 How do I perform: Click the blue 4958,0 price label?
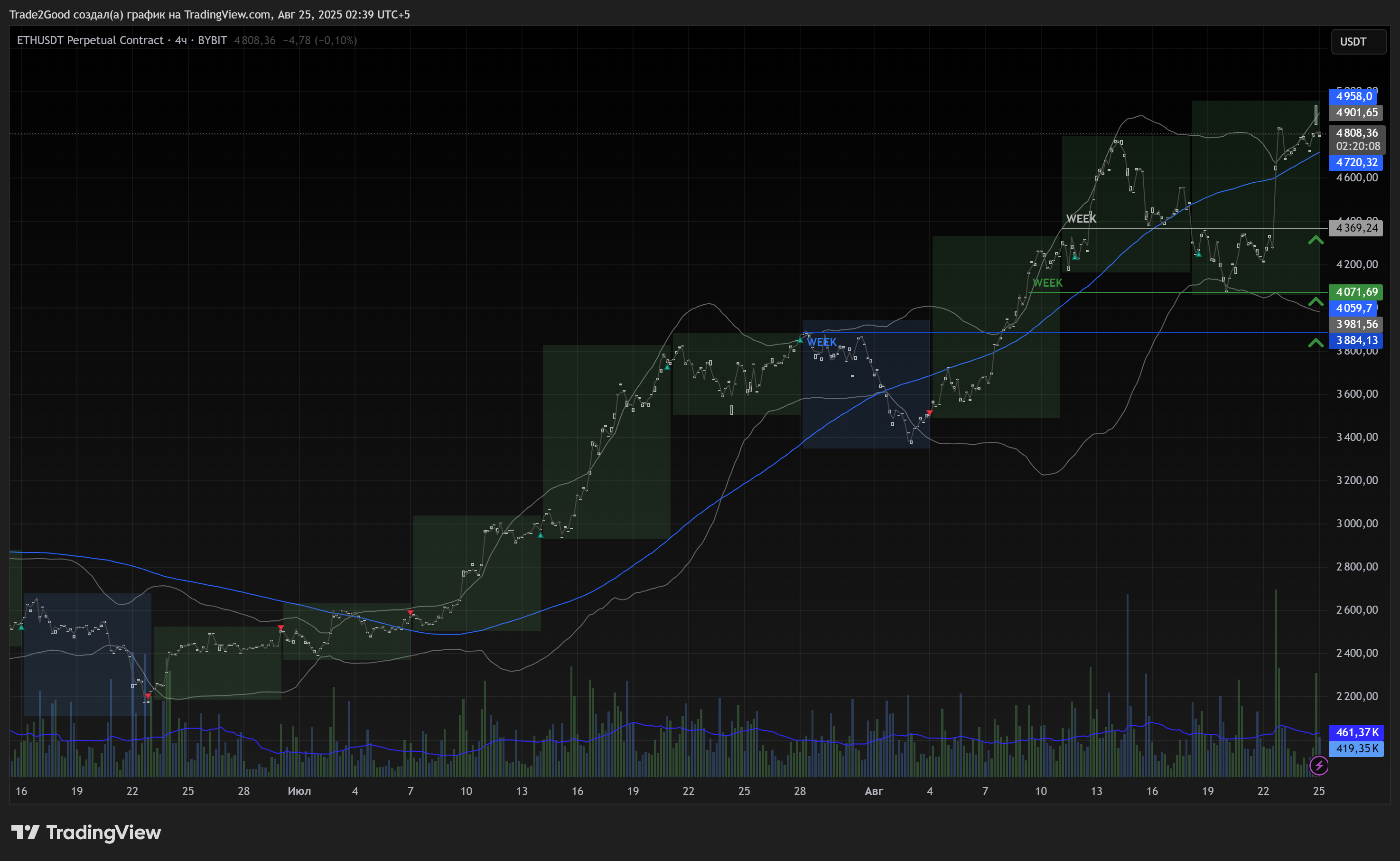click(1353, 96)
